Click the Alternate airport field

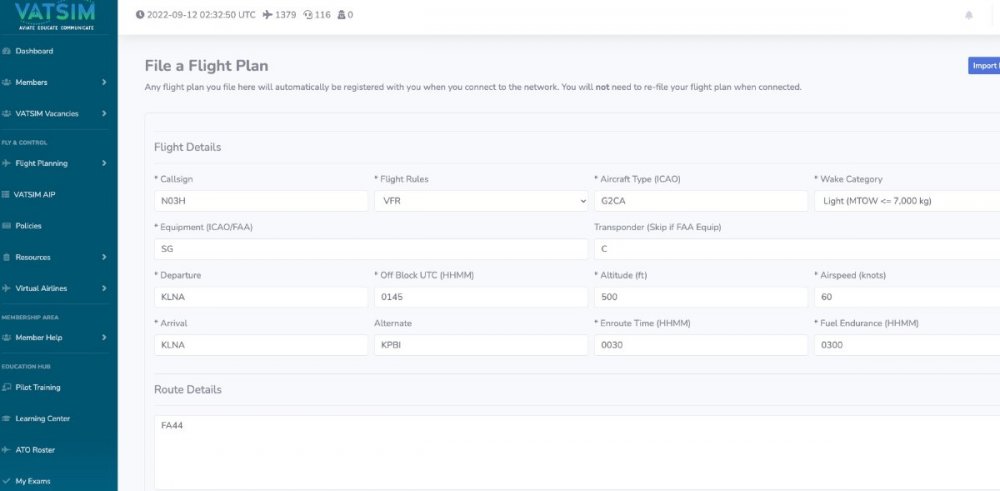tap(481, 345)
